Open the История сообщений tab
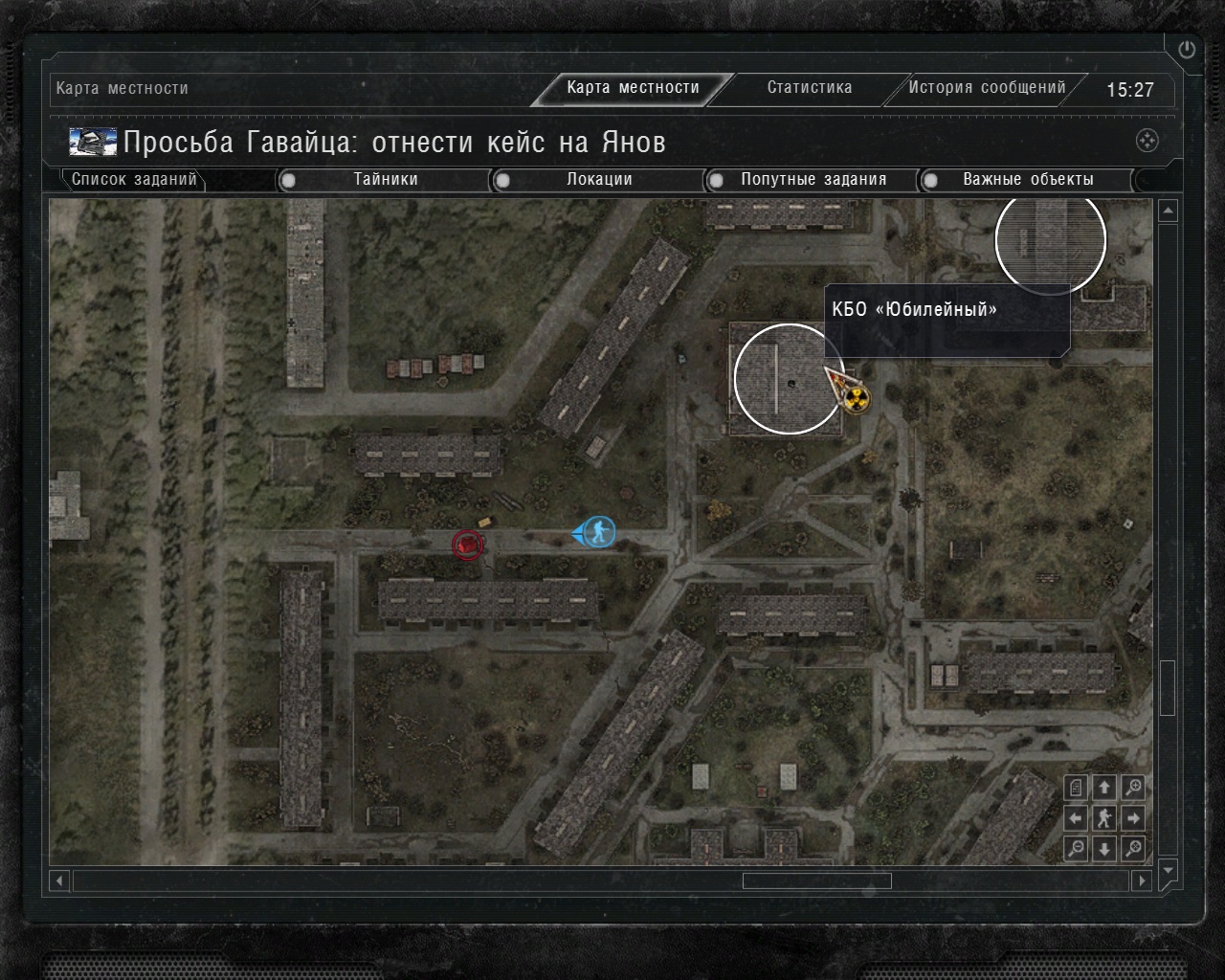 click(987, 88)
